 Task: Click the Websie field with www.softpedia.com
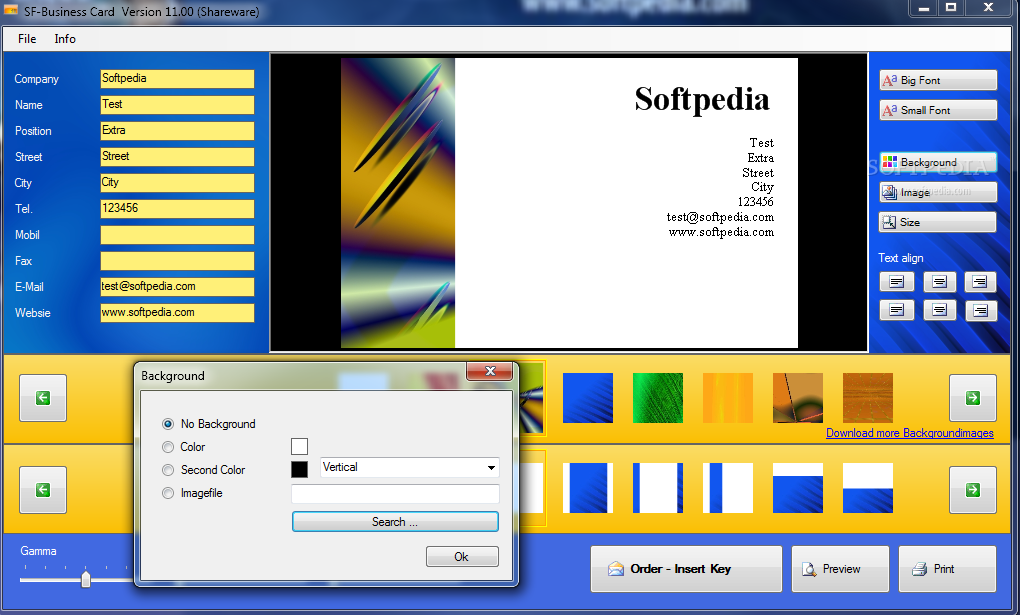click(x=177, y=313)
